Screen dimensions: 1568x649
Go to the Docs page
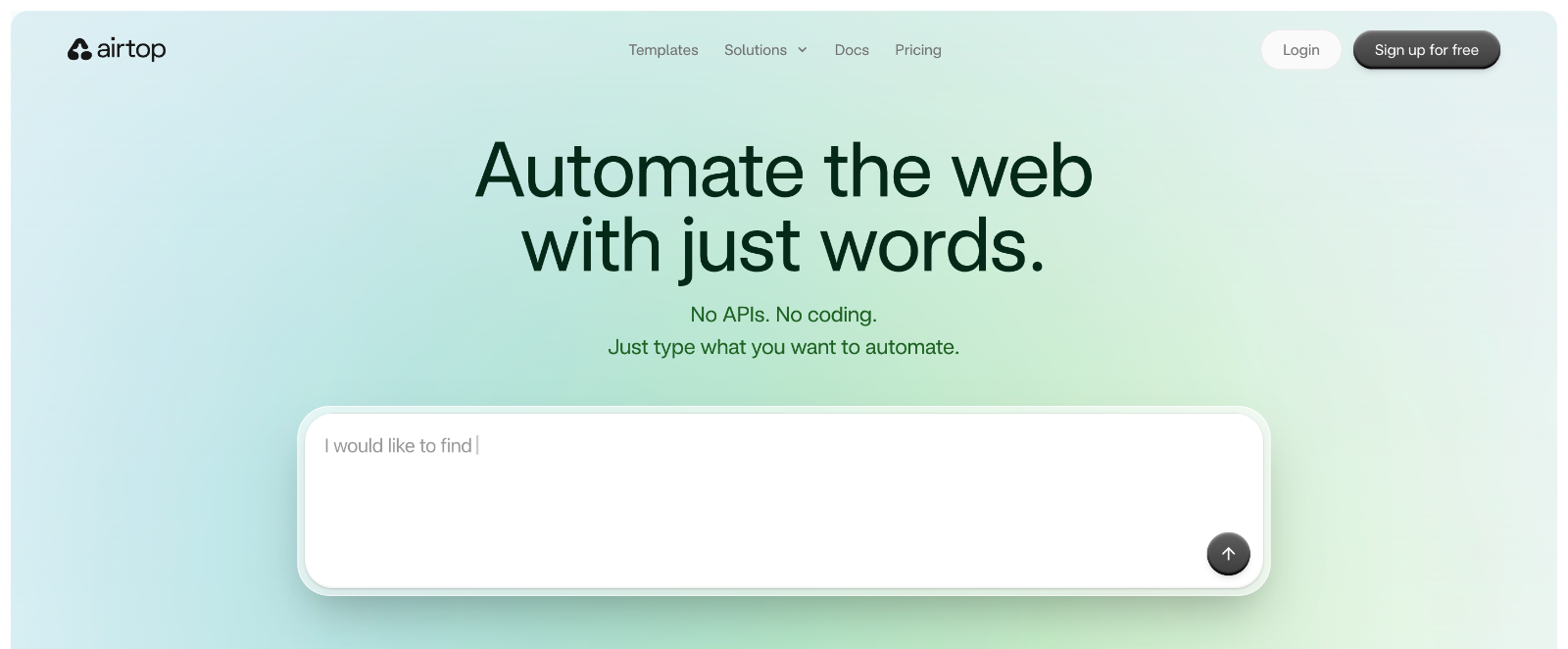tap(852, 50)
